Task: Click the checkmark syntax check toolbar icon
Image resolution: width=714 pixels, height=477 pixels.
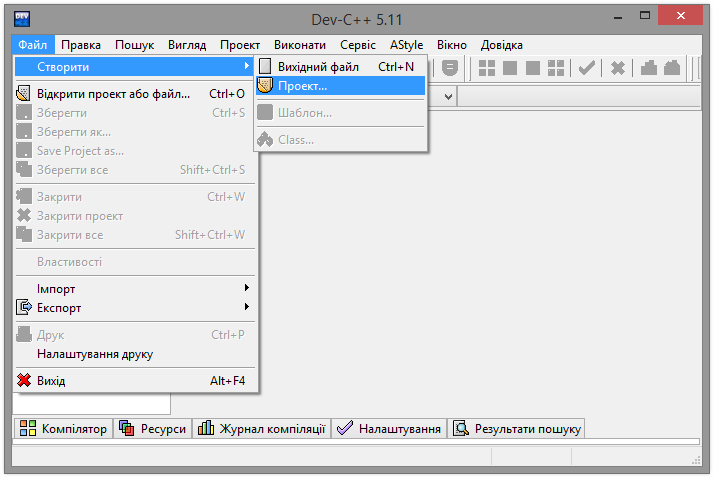Action: [587, 68]
